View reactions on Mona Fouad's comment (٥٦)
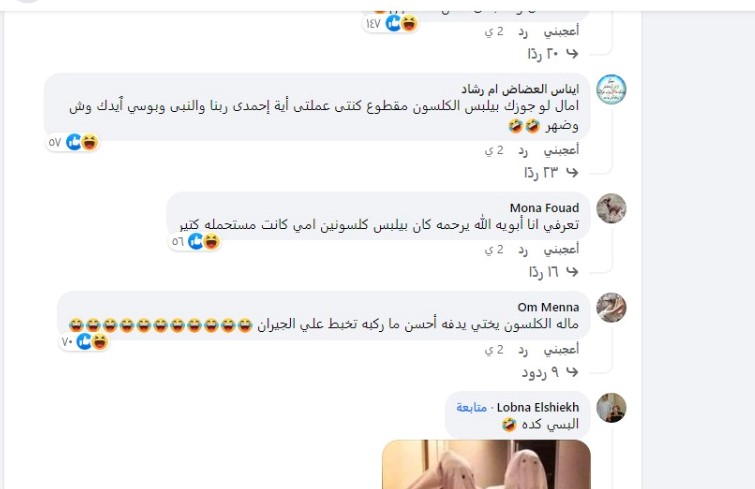 tap(195, 241)
